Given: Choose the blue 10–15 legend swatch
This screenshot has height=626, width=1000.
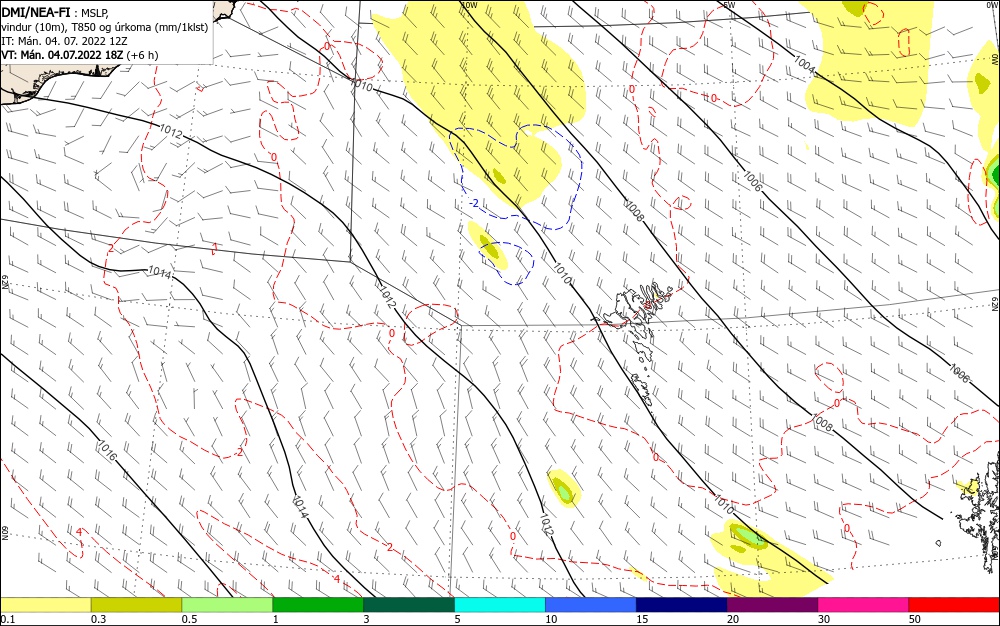Looking at the screenshot, I should point(591,605).
